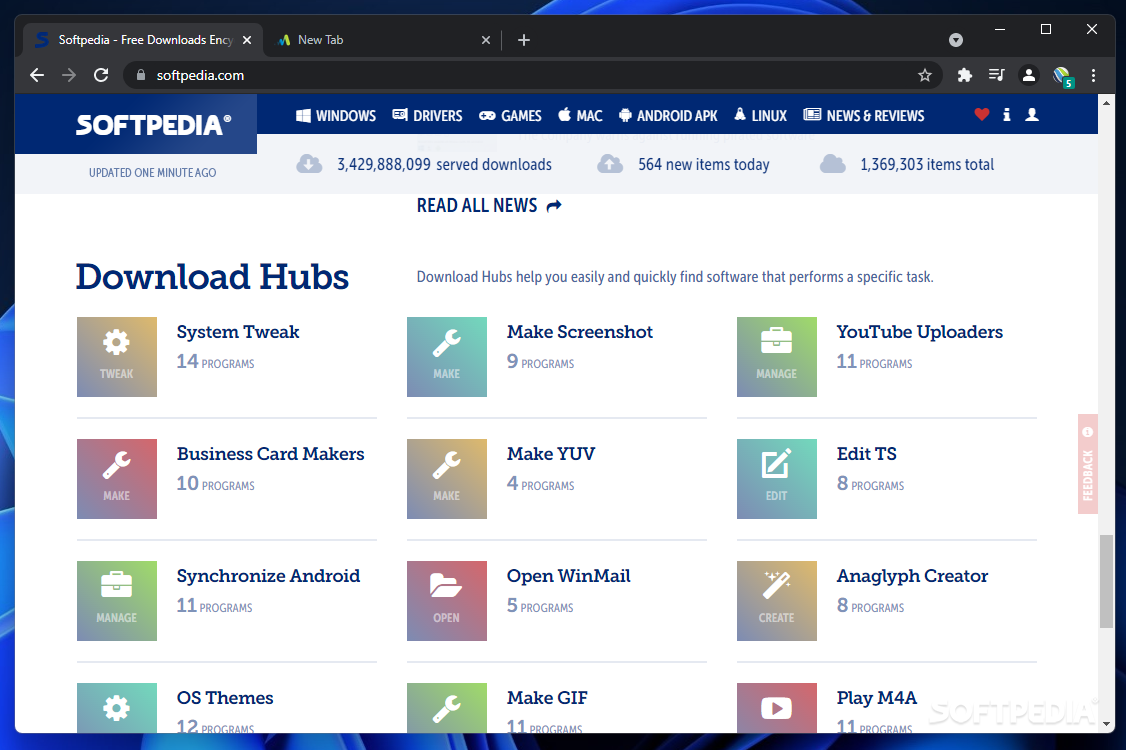Click the softpedia.com address bar
The image size is (1126, 750).
[x=531, y=75]
